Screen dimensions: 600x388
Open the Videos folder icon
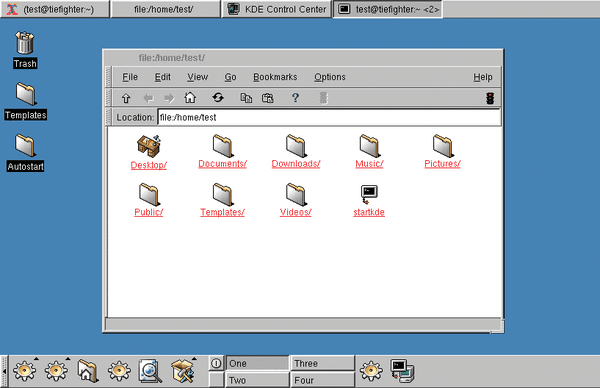click(296, 194)
